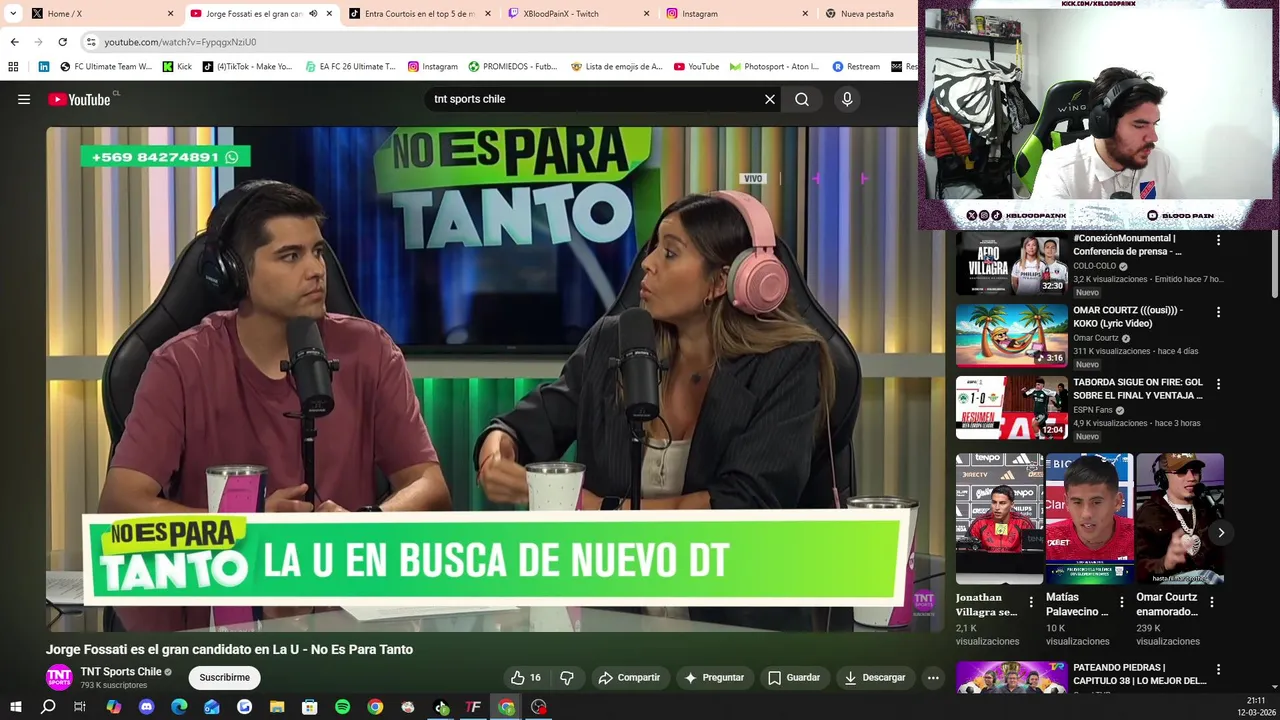This screenshot has width=1280, height=720.
Task: Switch to the Home / X tab
Action: click(x=100, y=14)
